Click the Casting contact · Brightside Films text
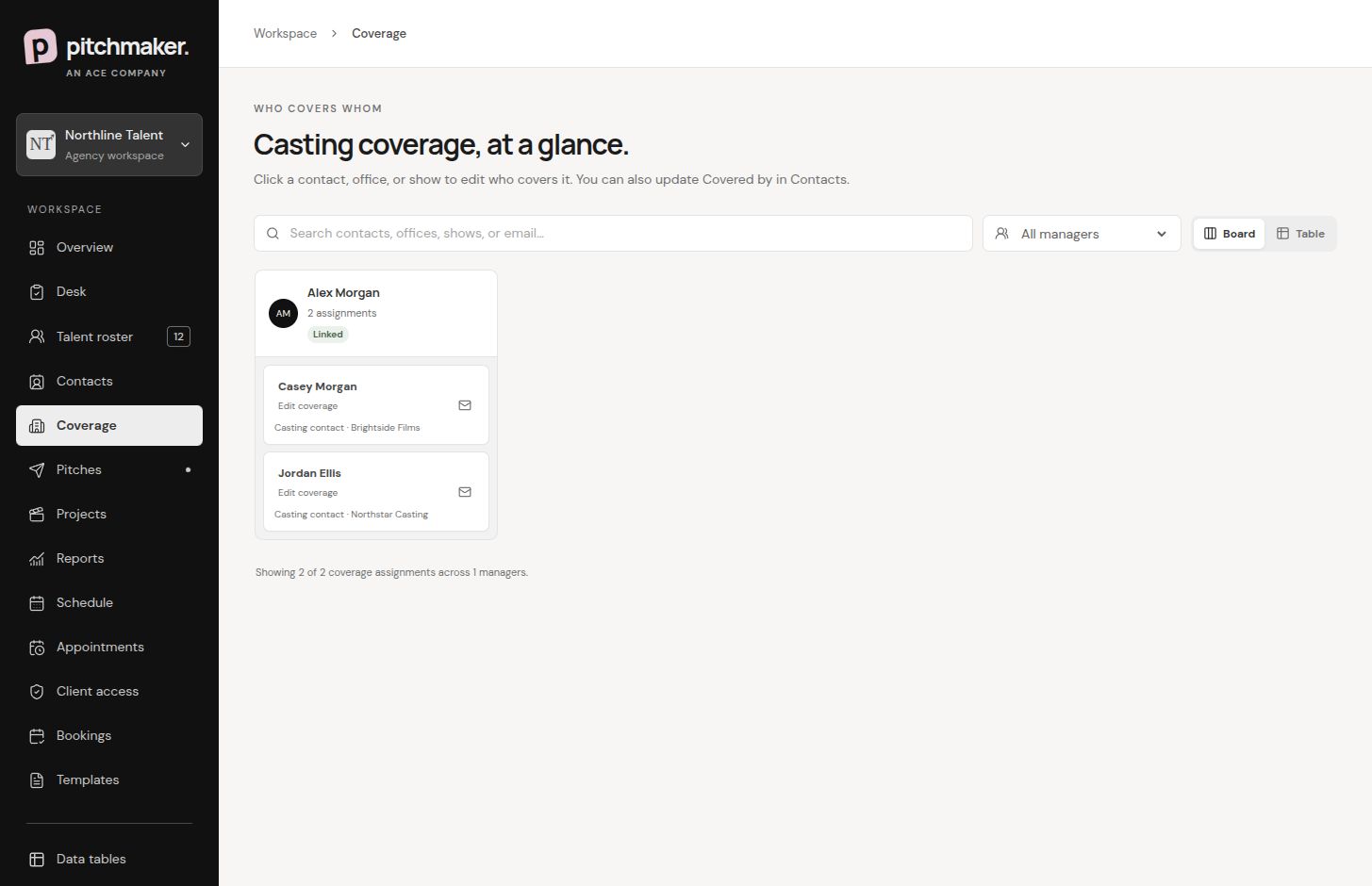This screenshot has width=1372, height=886. point(347,428)
